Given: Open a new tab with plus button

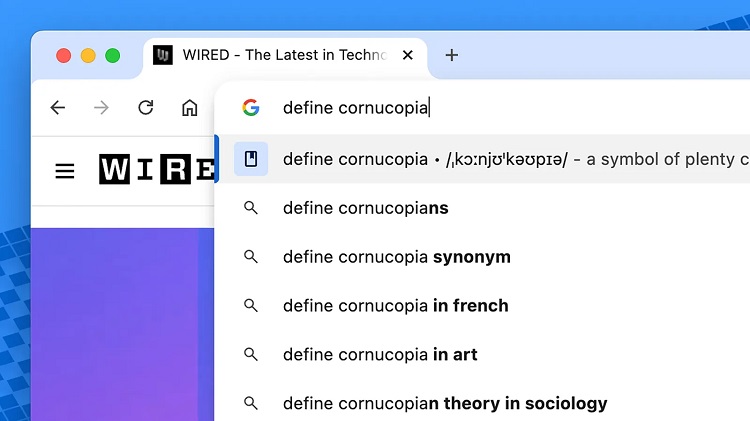Looking at the screenshot, I should coord(452,55).
